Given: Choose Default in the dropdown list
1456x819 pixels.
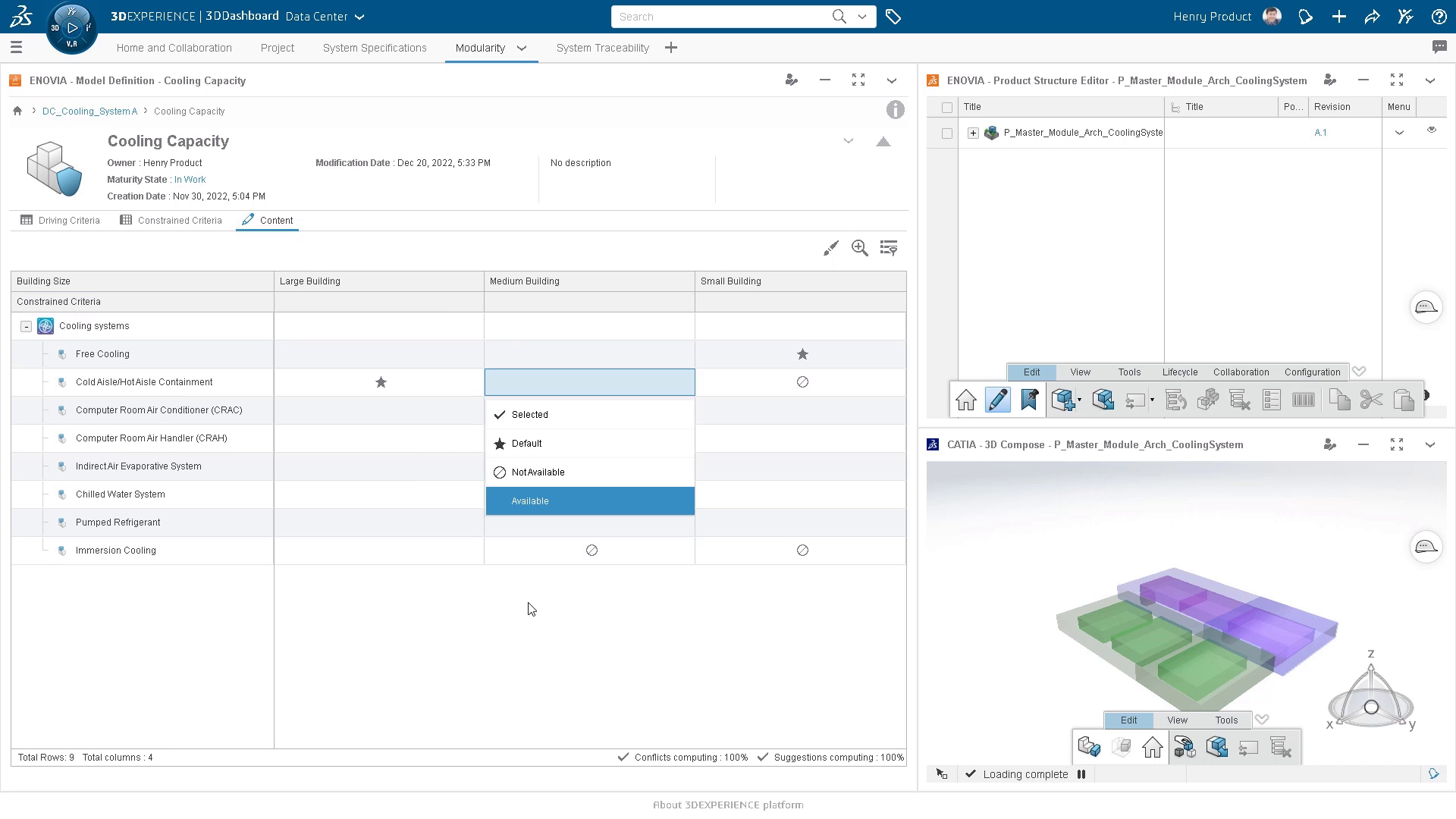Looking at the screenshot, I should tap(590, 444).
